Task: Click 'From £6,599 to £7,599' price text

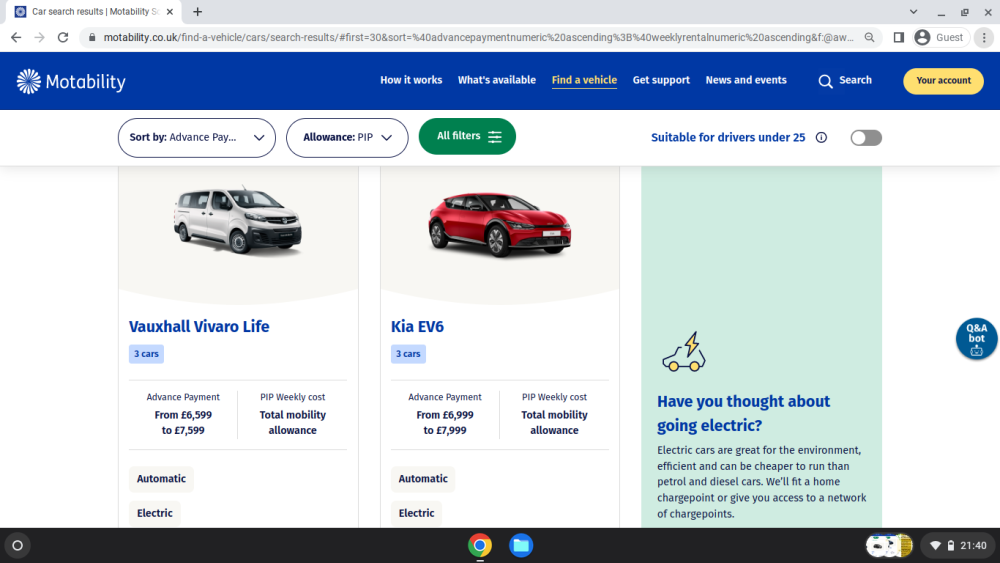Action: pos(183,423)
